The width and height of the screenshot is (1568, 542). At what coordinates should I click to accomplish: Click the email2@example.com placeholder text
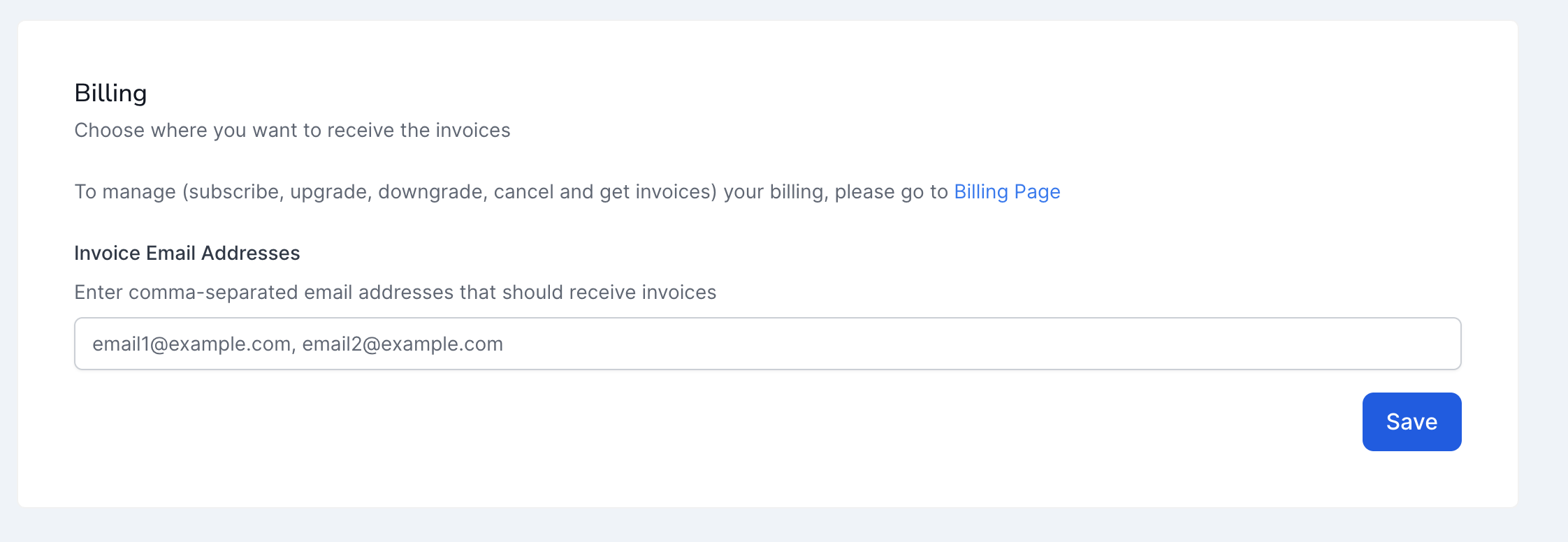point(402,344)
